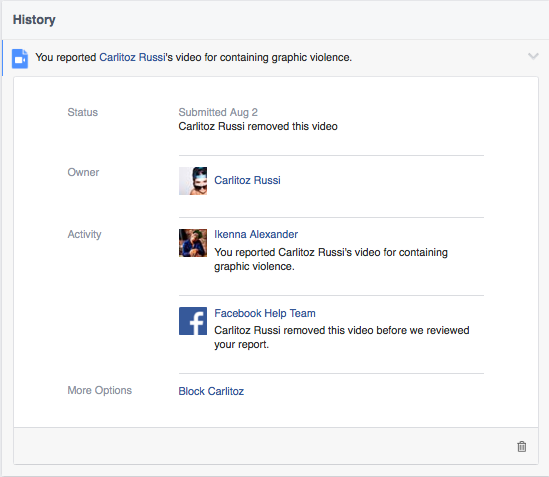The width and height of the screenshot is (549, 477).
Task: Open the Facebook Help Team link
Action: (x=265, y=313)
